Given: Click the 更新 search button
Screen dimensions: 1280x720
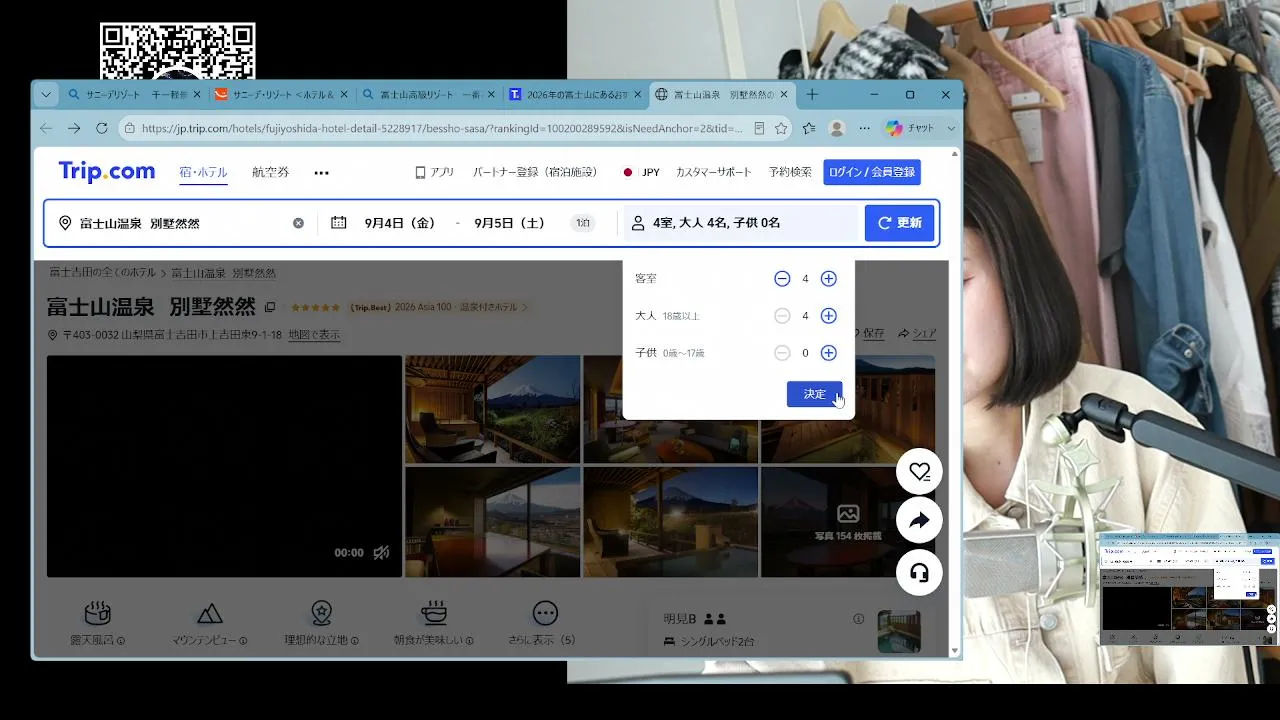Looking at the screenshot, I should point(900,223).
